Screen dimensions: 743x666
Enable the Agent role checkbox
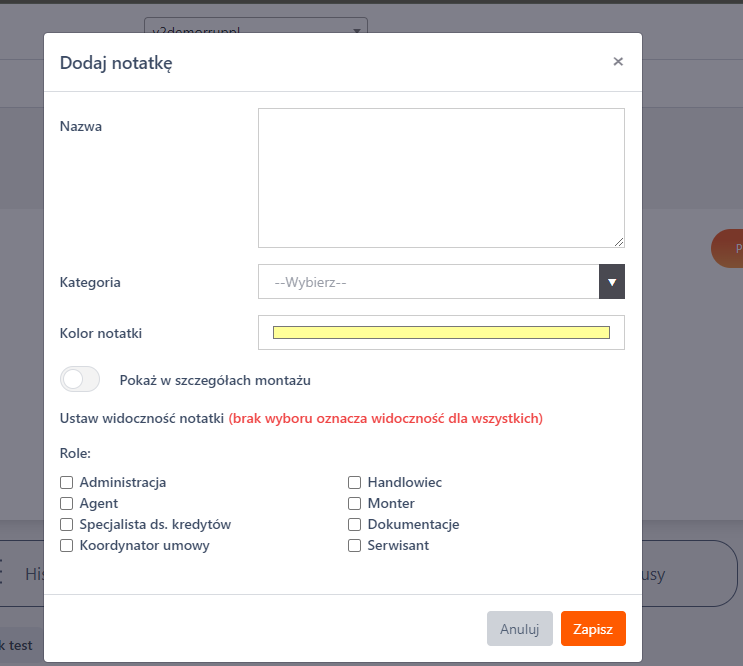[67, 503]
